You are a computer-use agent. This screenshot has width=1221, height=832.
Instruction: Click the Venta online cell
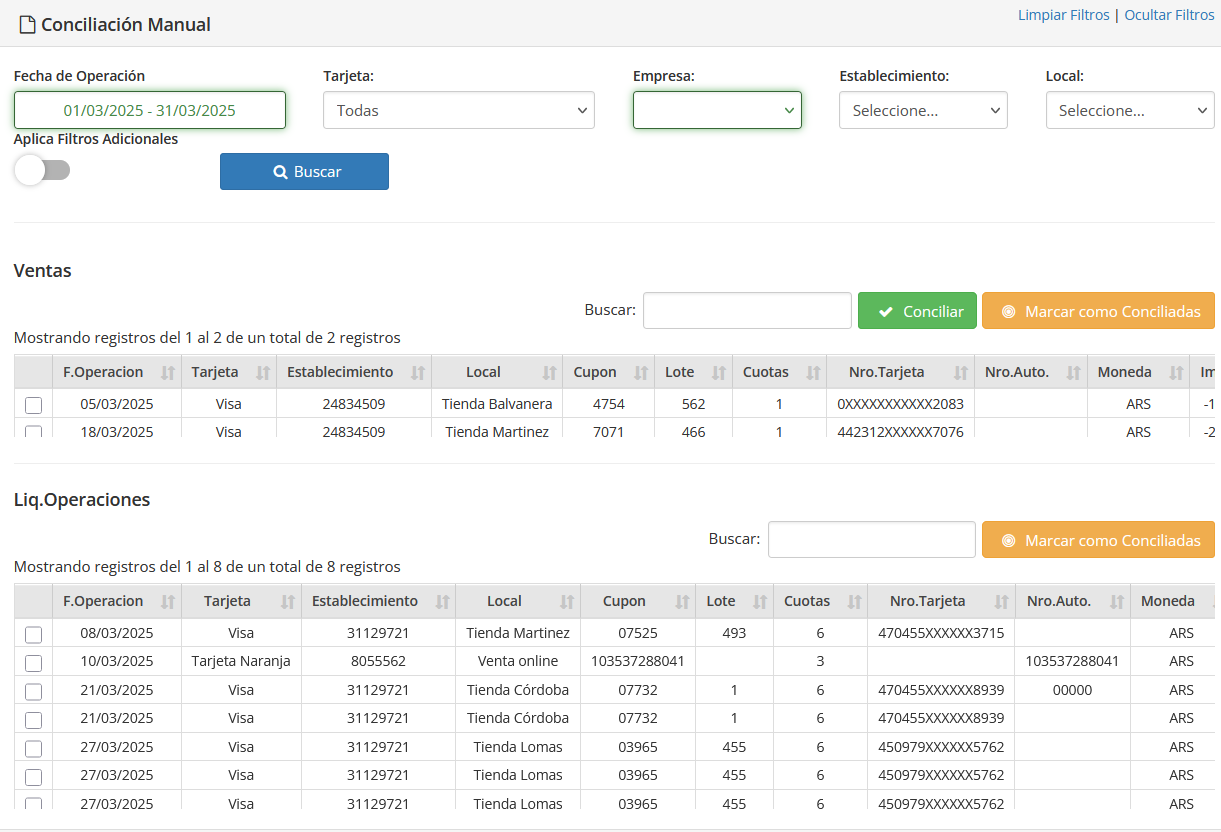coord(518,661)
